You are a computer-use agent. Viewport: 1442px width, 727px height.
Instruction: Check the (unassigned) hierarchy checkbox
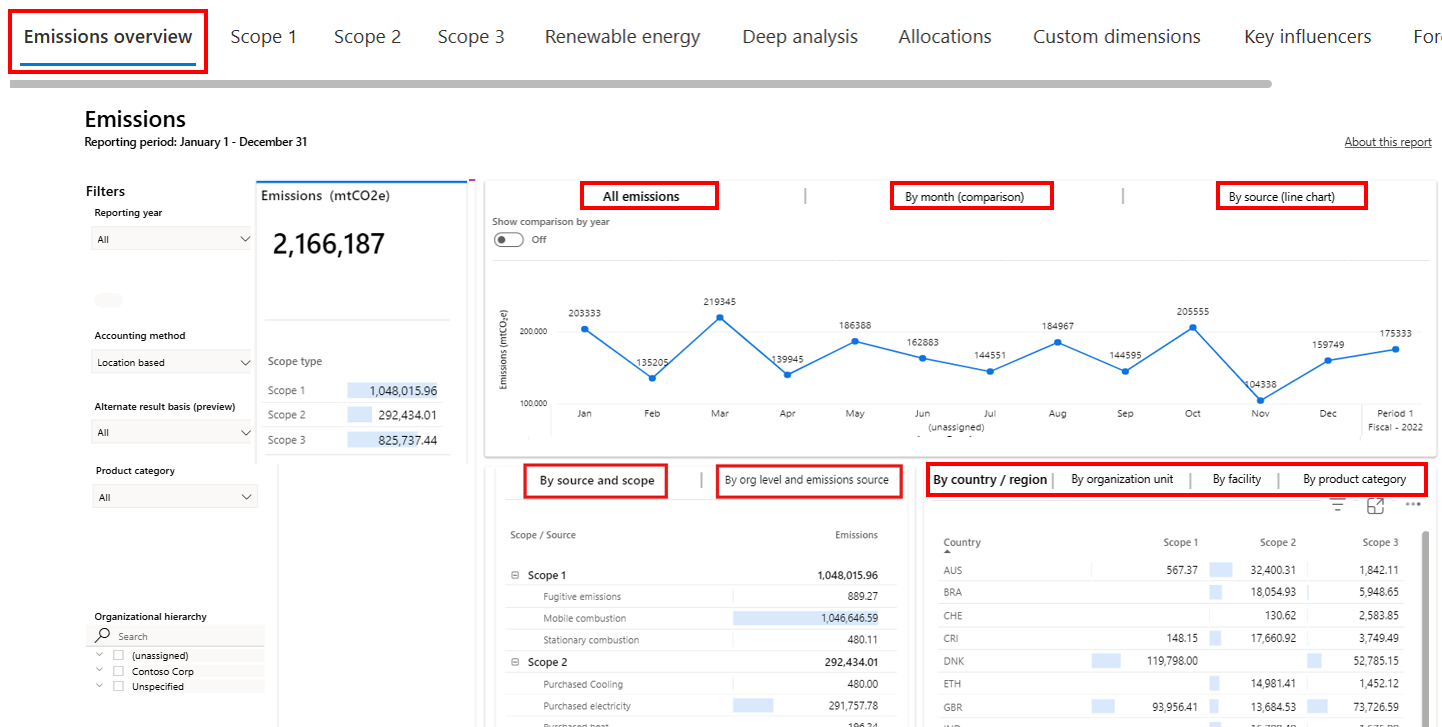118,656
